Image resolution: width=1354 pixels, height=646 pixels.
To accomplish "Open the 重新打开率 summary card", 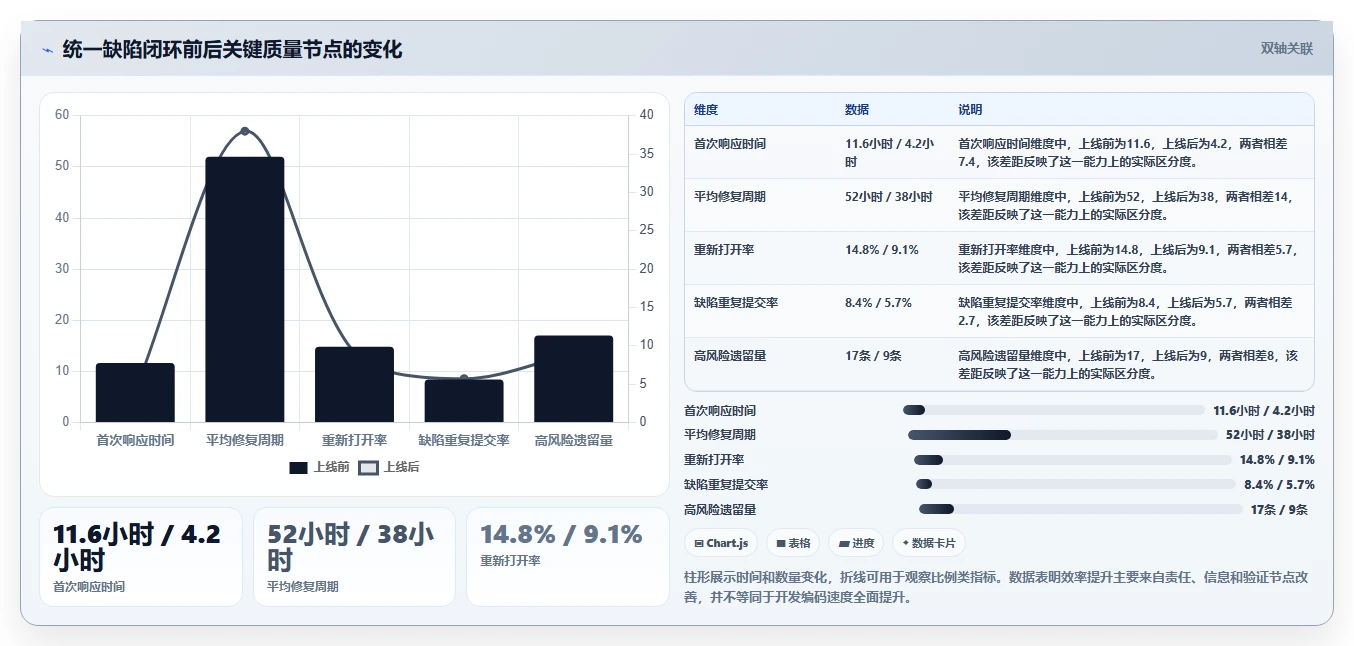I will coord(568,557).
